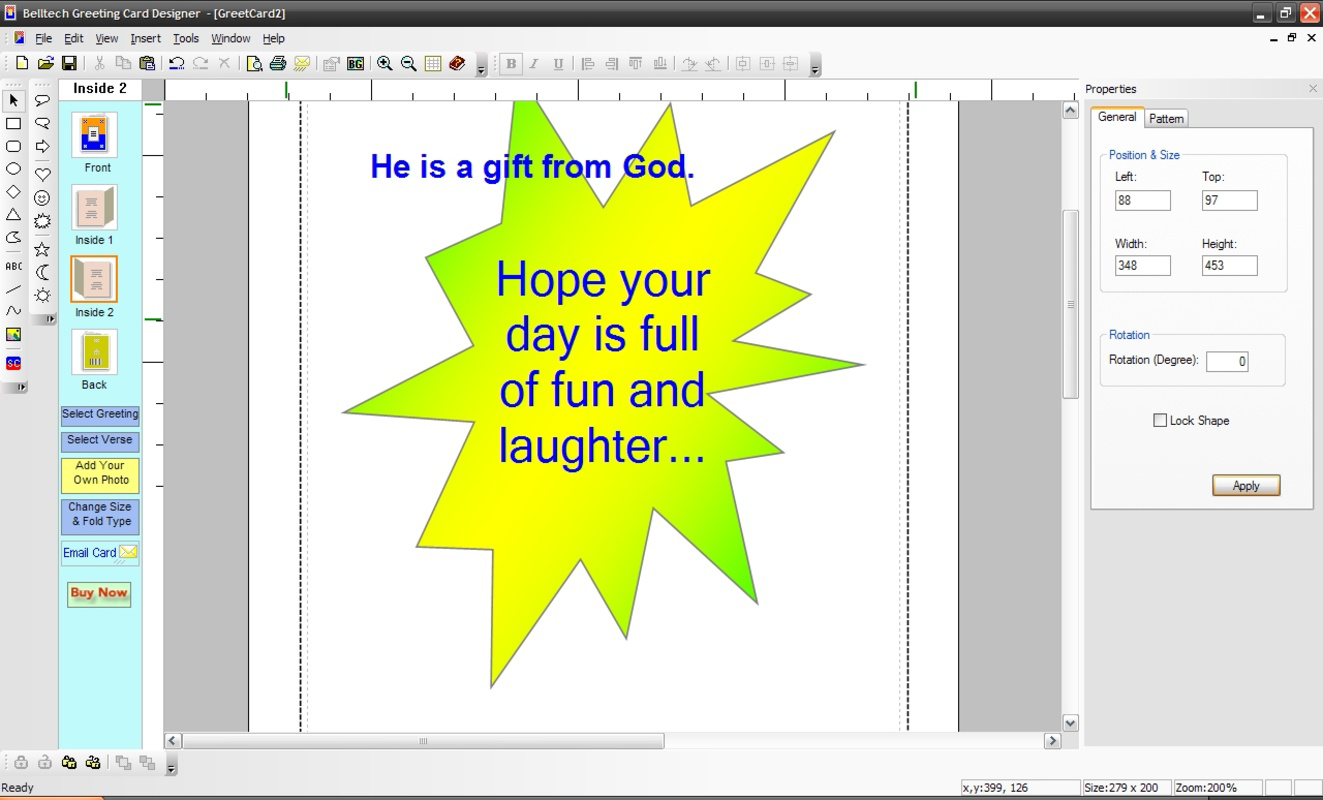Open the View menu
The image size is (1323, 800).
click(x=107, y=38)
